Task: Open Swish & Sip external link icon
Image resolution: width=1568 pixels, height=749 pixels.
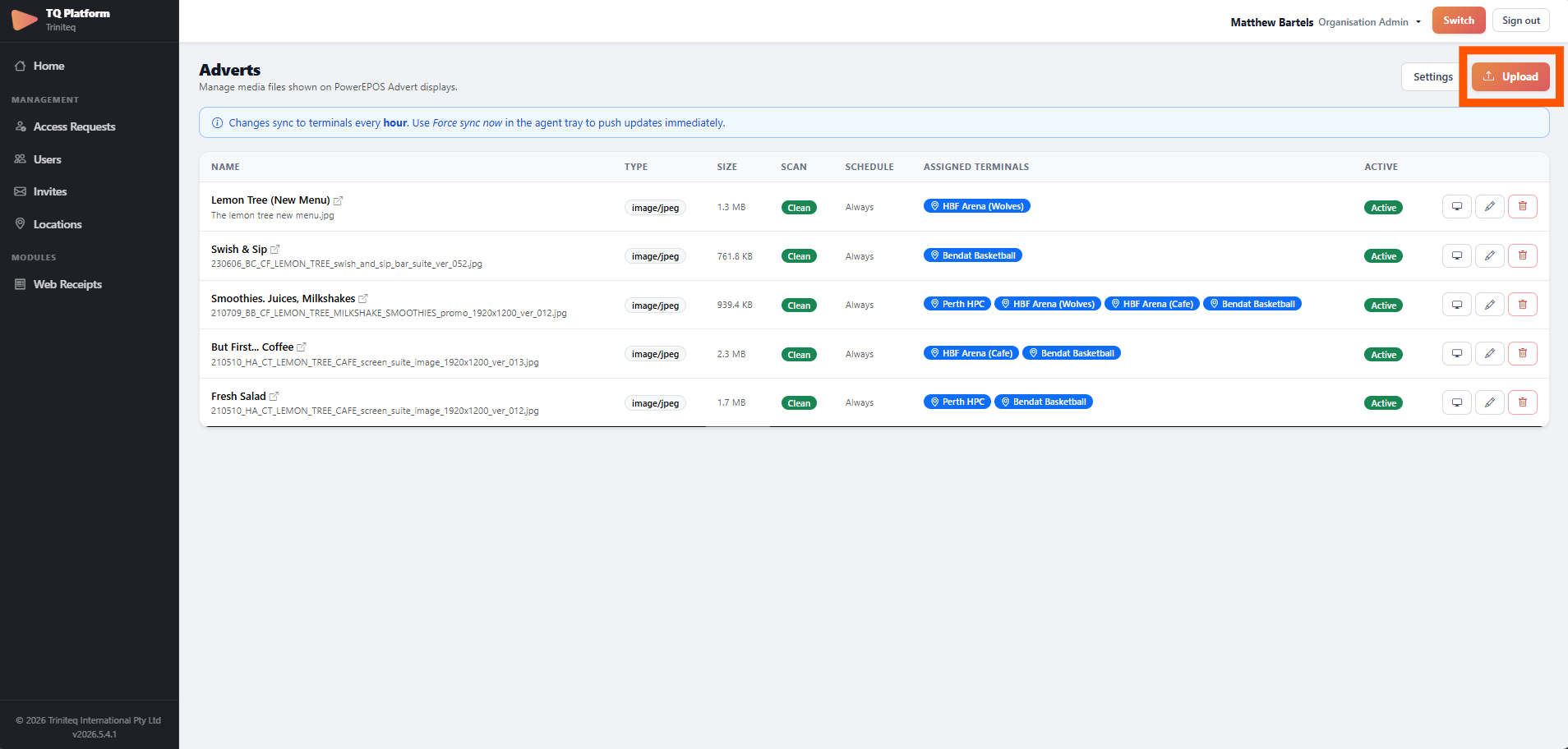Action: pos(274,250)
